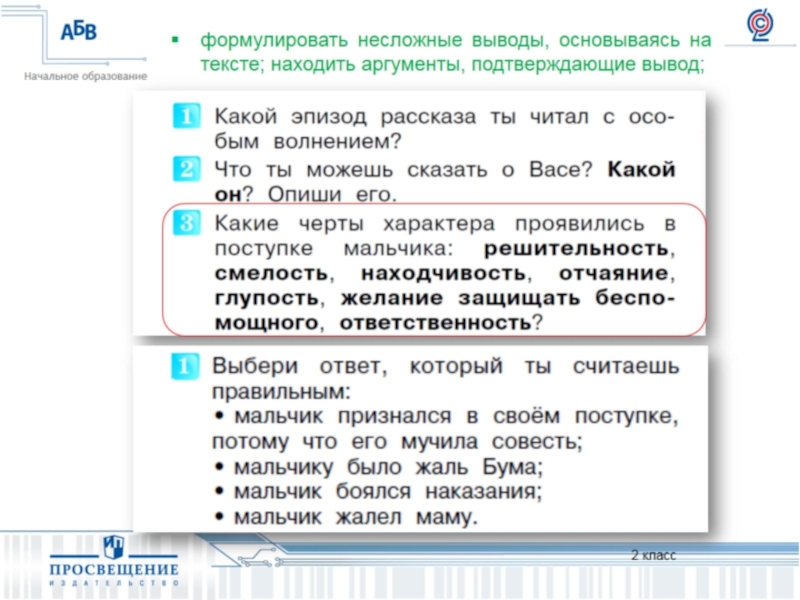The image size is (800, 600).
Task: Click the АБВ logo in top-left corner
Action: tap(78, 31)
